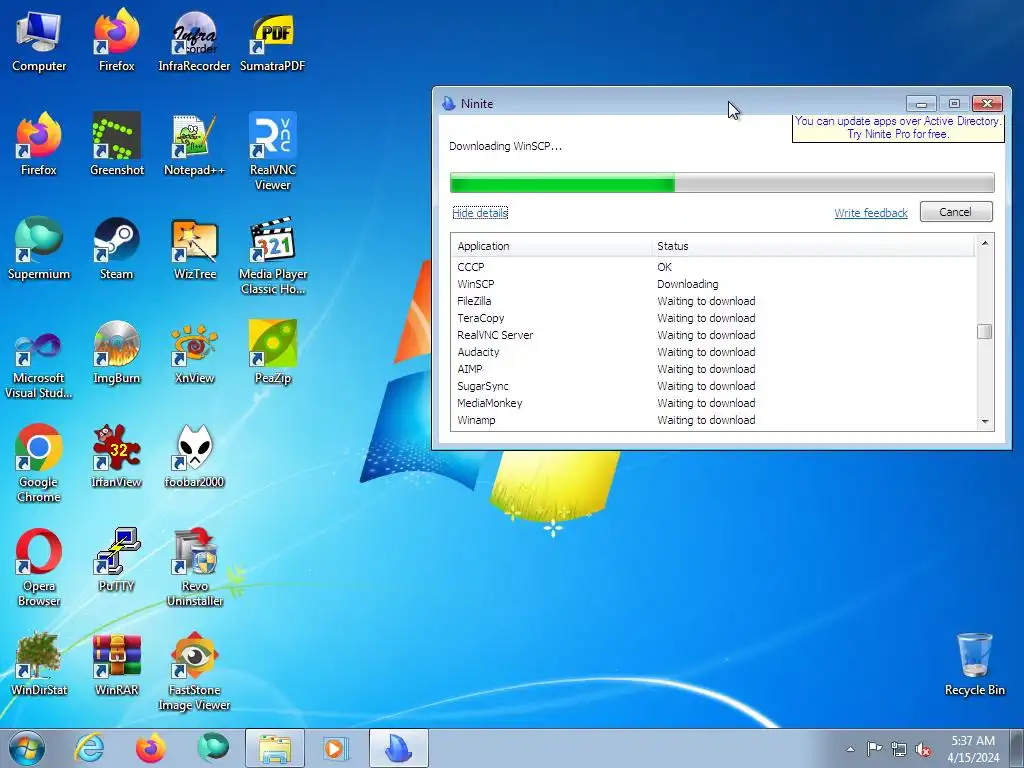Select the SumatraPDF desktop shortcut
Screen dimensions: 1024x768
(272, 42)
